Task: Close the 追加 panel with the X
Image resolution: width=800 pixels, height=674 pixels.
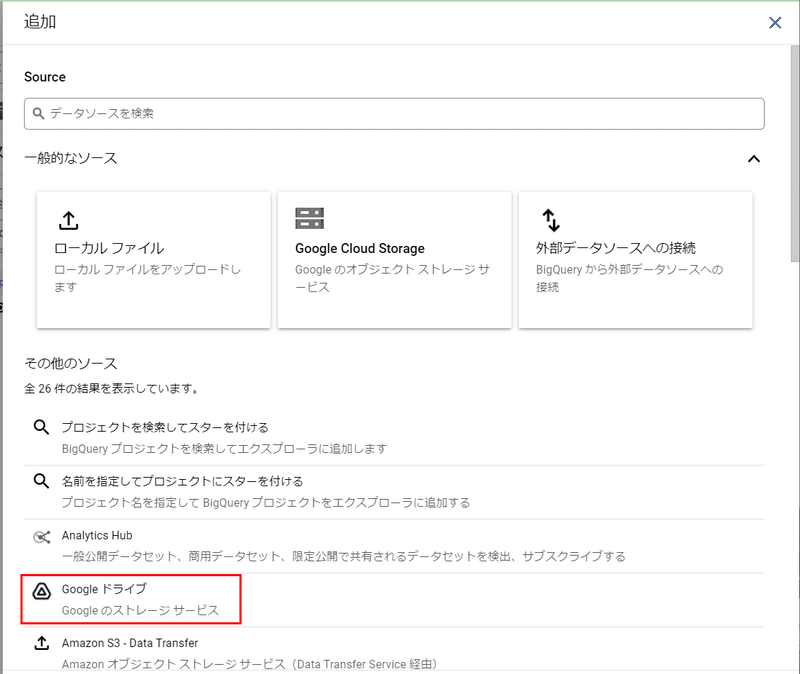Action: tap(774, 22)
